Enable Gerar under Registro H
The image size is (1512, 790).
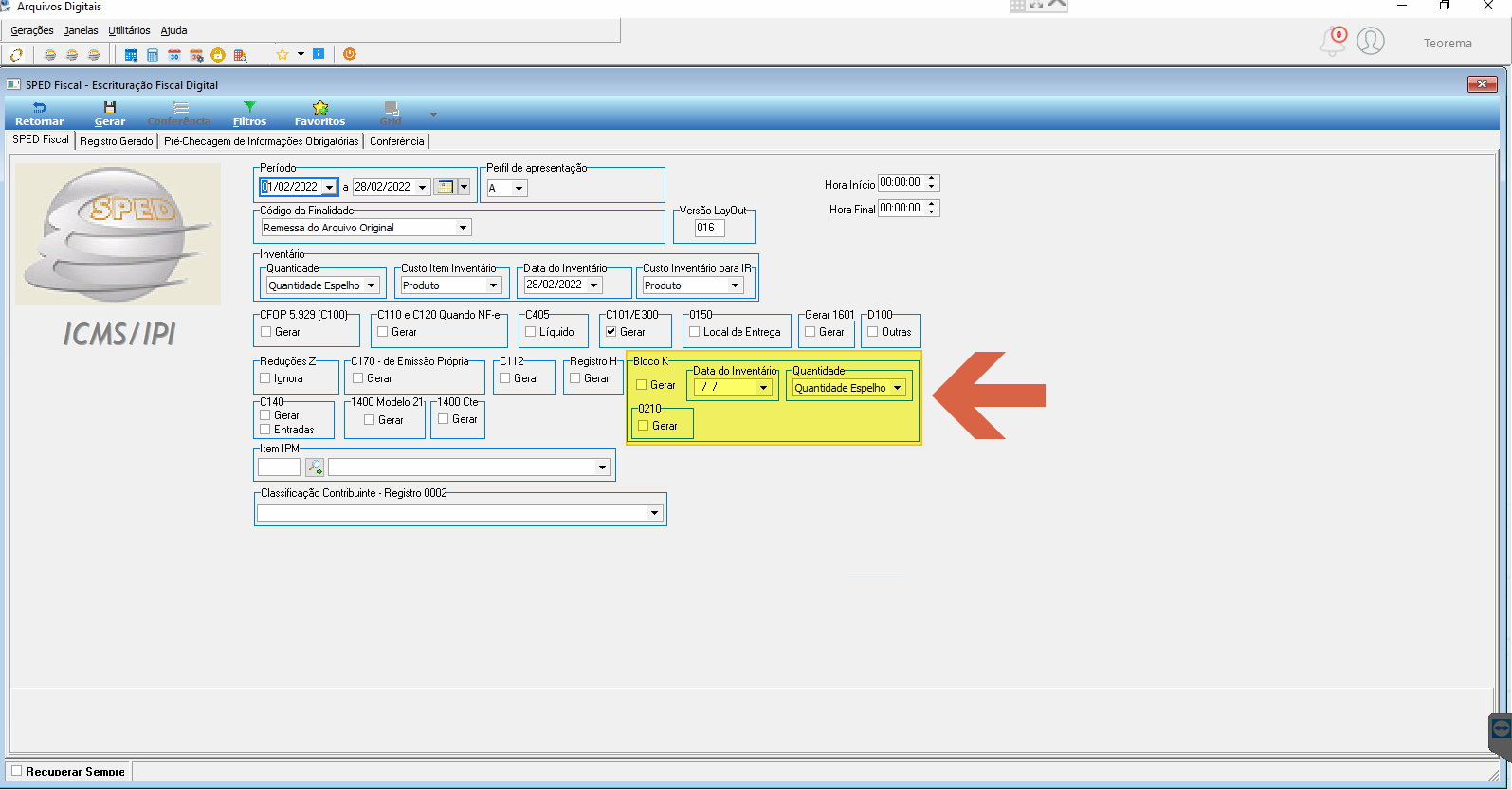tap(575, 378)
